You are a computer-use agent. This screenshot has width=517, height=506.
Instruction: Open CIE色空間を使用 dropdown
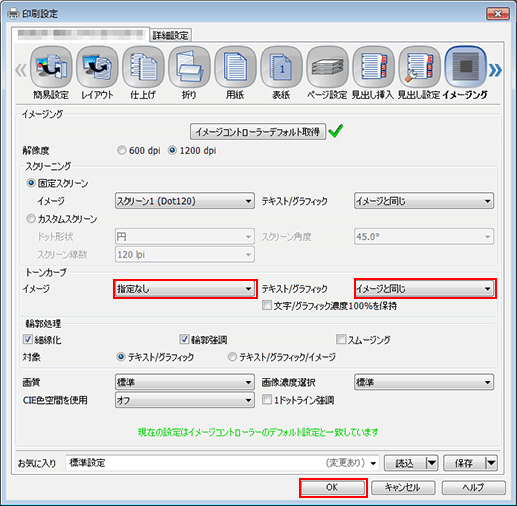(x=185, y=400)
